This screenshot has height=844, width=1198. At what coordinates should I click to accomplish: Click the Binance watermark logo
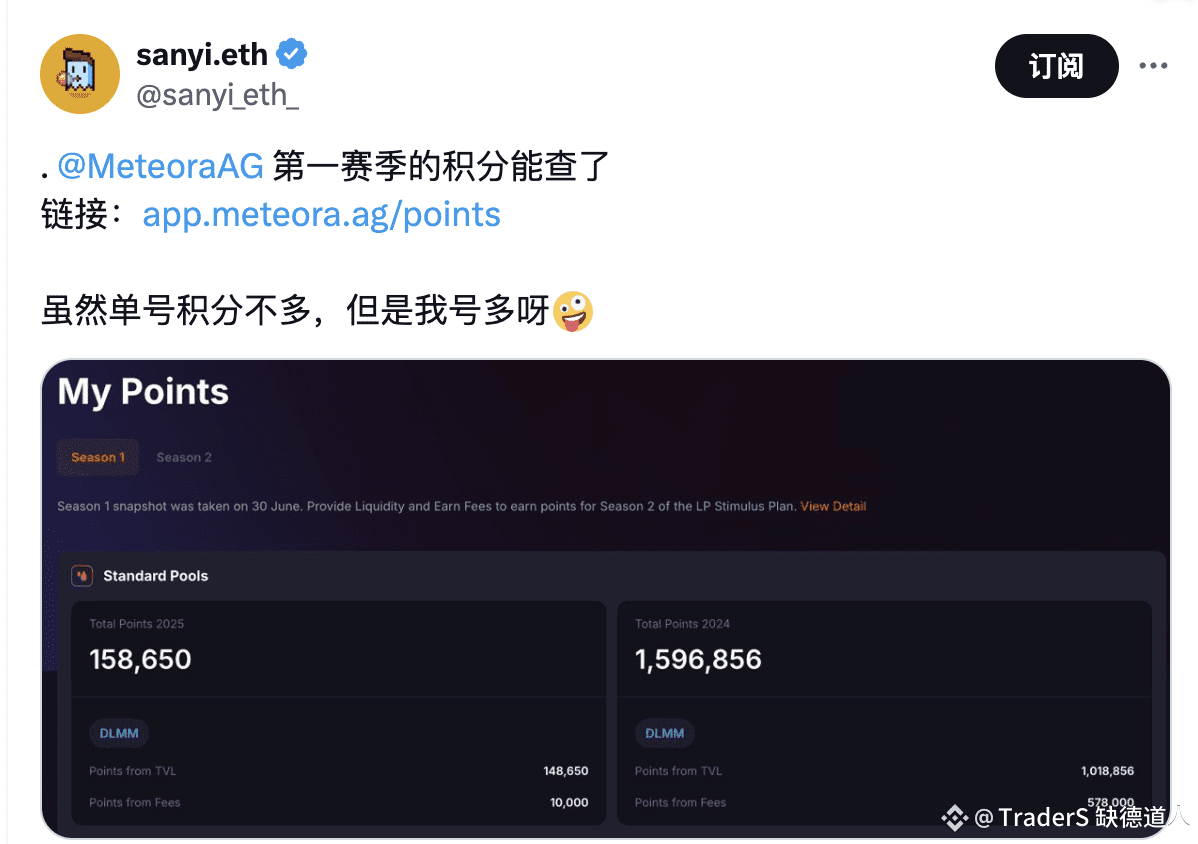[954, 818]
